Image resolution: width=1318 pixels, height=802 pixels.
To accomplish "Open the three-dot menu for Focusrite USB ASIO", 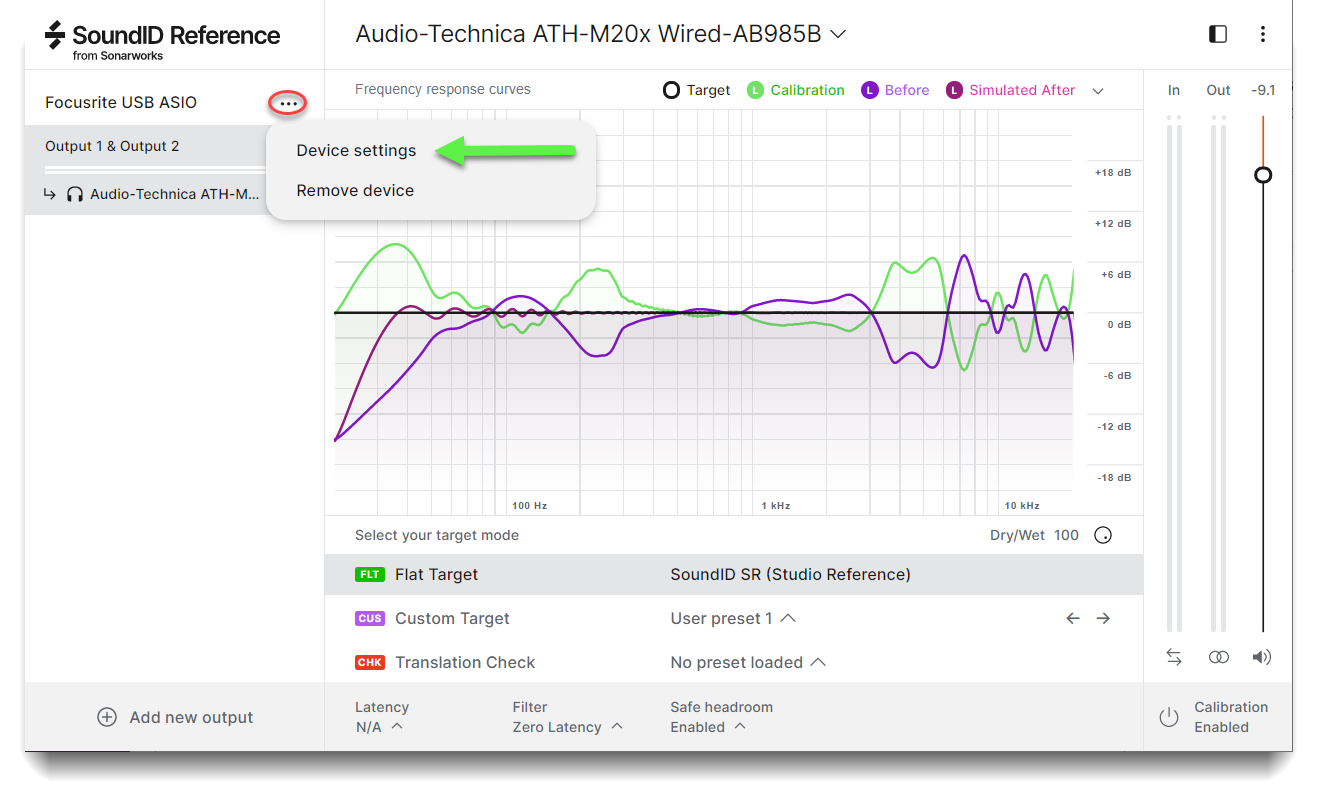I will coord(288,103).
